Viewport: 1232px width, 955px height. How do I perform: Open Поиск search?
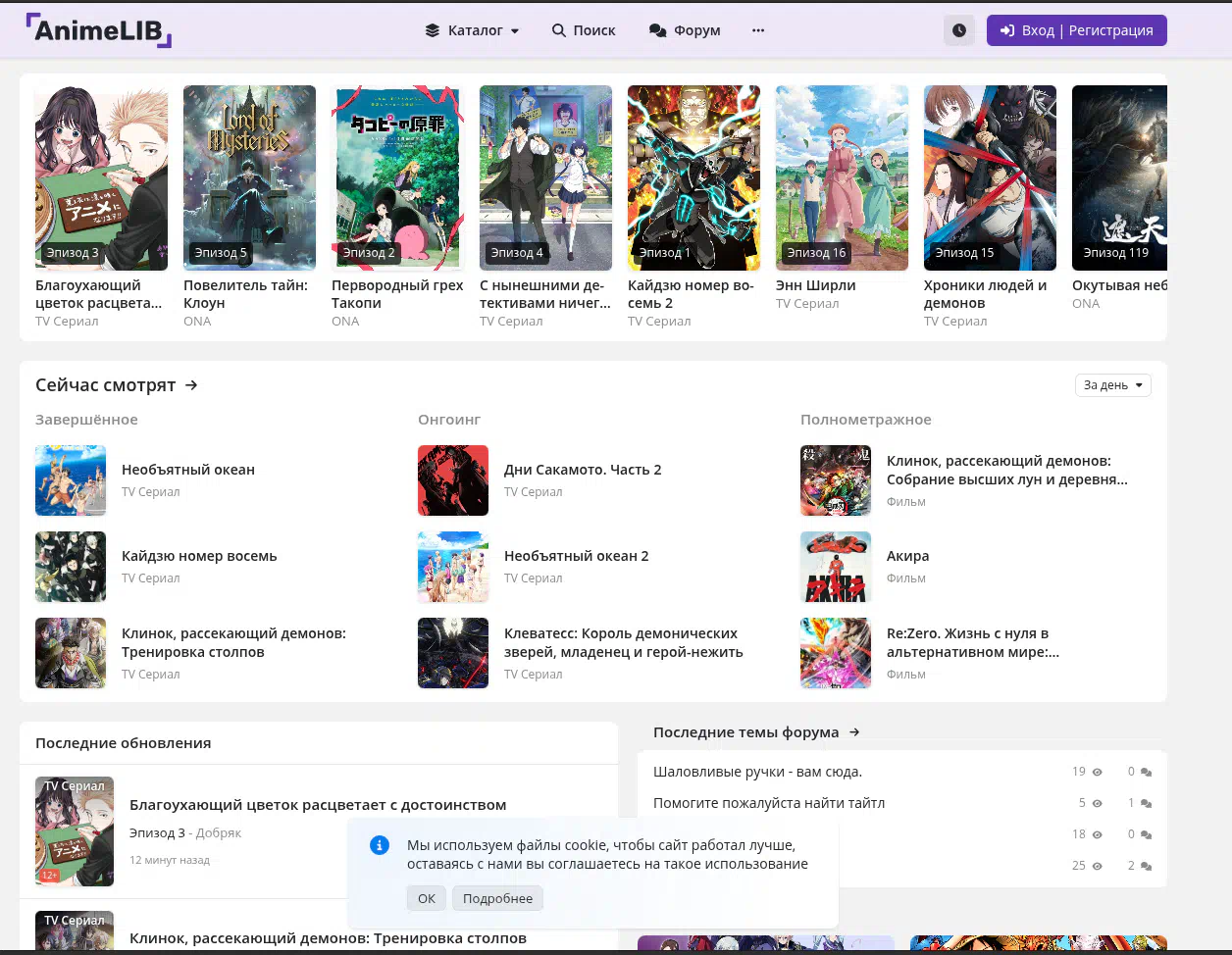tap(584, 30)
